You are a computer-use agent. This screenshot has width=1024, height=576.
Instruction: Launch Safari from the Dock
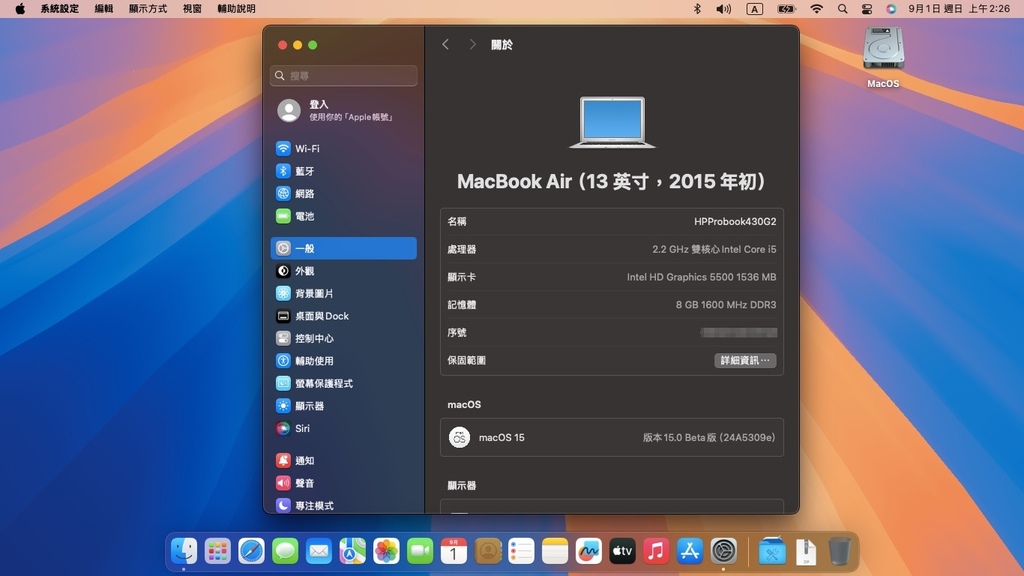tap(251, 551)
